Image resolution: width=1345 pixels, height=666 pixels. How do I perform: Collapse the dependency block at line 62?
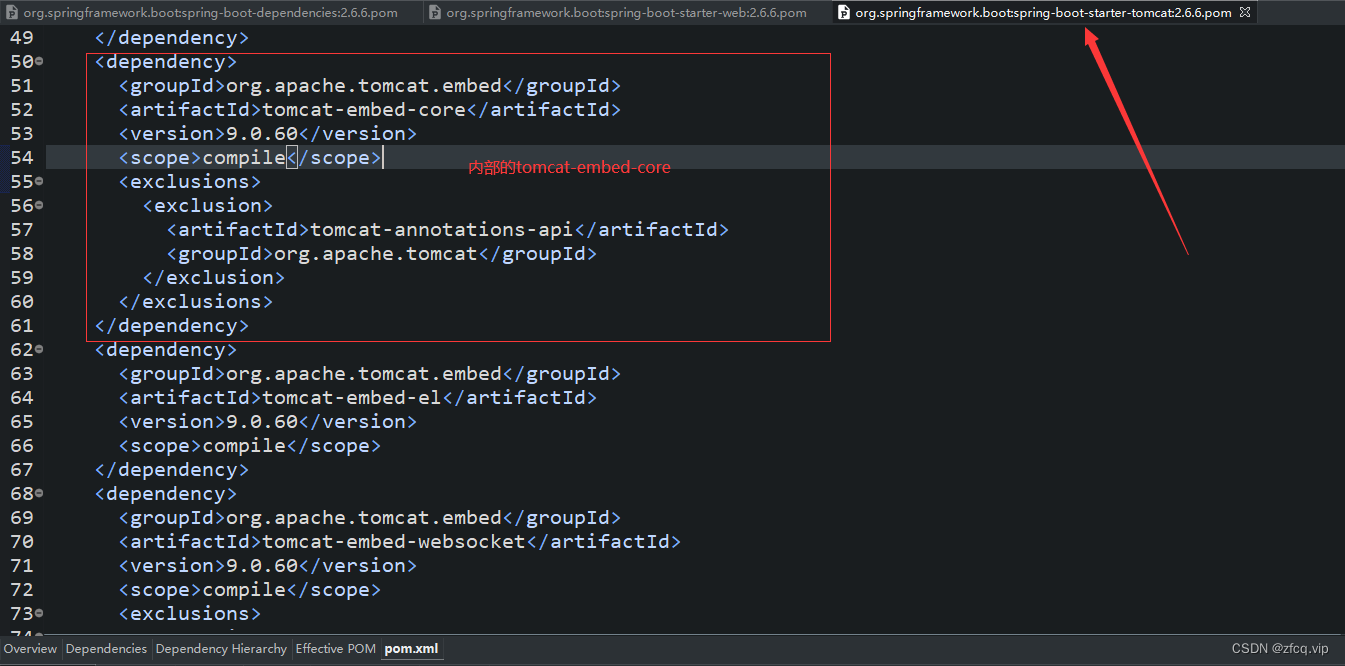coord(39,350)
